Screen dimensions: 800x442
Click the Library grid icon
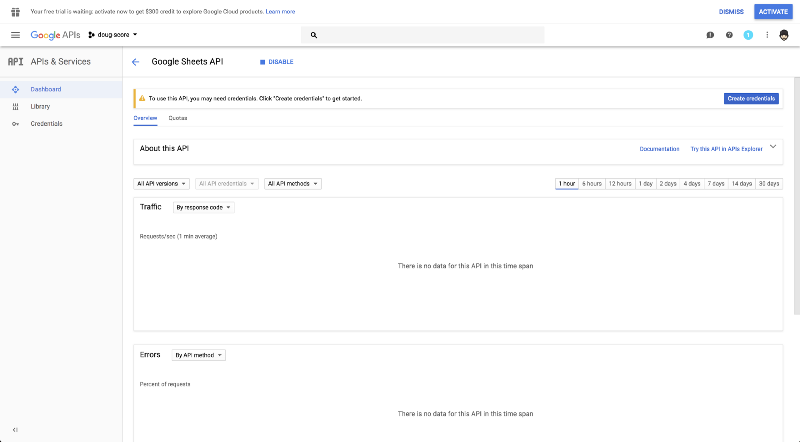15,107
